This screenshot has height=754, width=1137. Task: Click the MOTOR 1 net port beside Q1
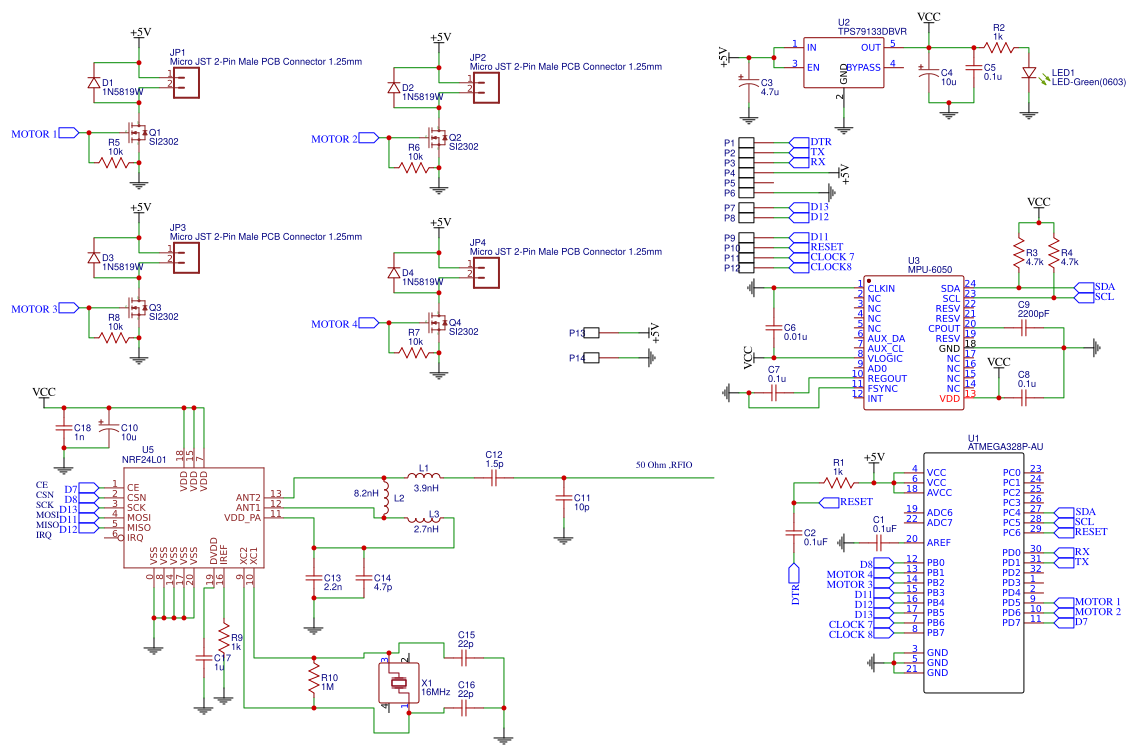pyautogui.click(x=69, y=133)
